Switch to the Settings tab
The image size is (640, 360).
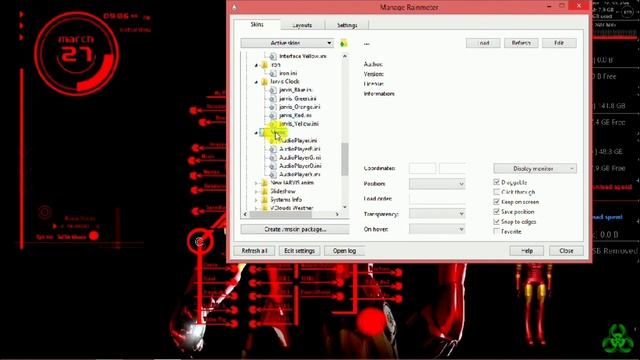click(347, 25)
